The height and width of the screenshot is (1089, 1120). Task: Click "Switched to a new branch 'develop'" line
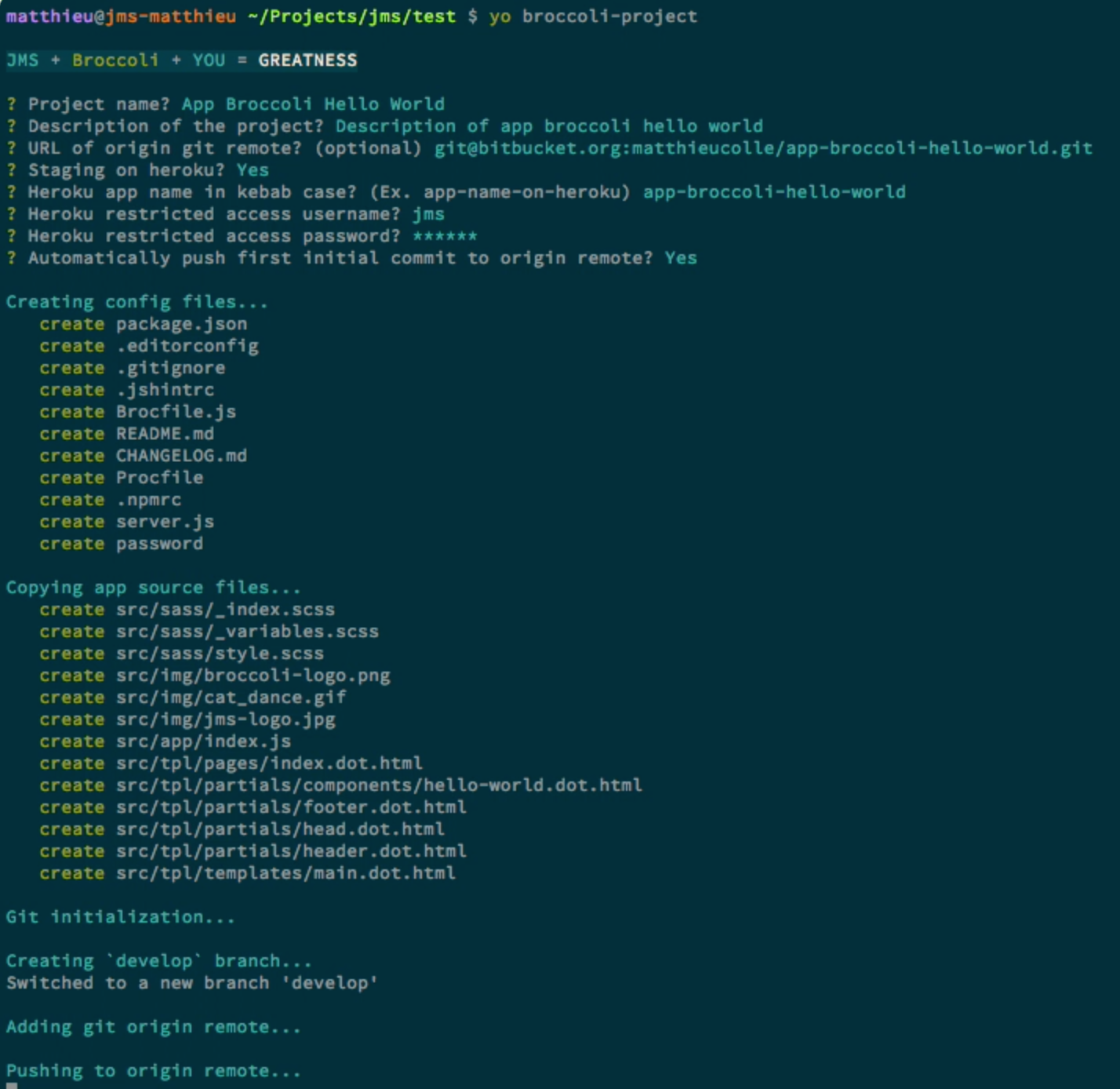[x=191, y=983]
